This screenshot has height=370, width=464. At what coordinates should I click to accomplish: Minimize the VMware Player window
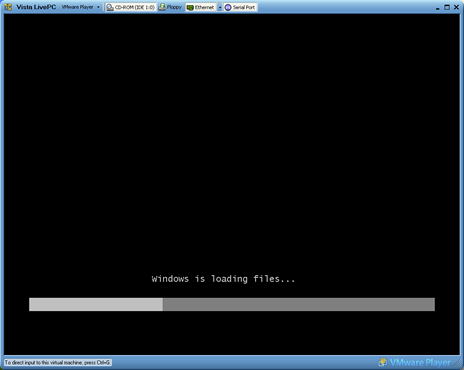click(x=438, y=8)
